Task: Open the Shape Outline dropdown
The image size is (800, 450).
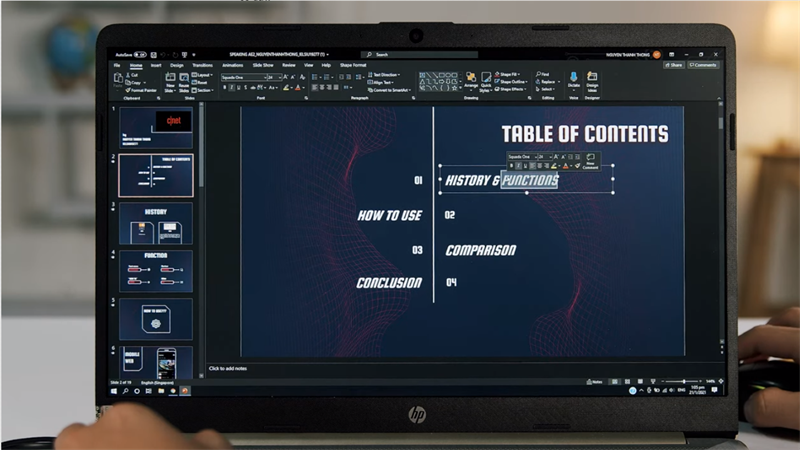Action: click(x=511, y=82)
